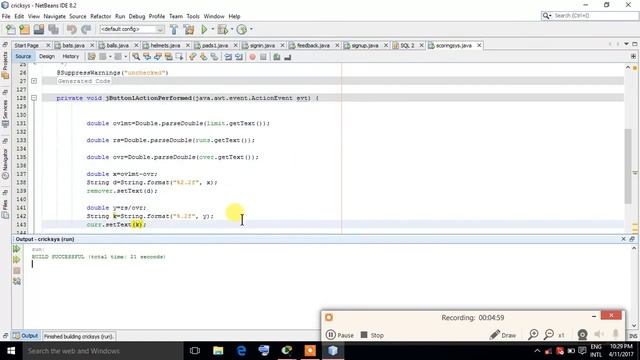Open the Debug menu
640x360 pixels.
pos(137,16)
